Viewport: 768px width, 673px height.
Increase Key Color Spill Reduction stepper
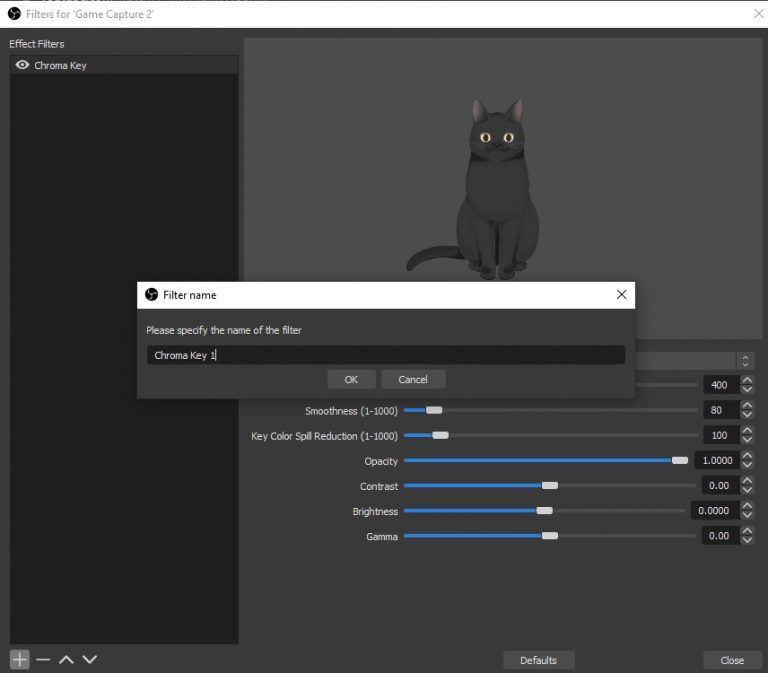[747, 430]
